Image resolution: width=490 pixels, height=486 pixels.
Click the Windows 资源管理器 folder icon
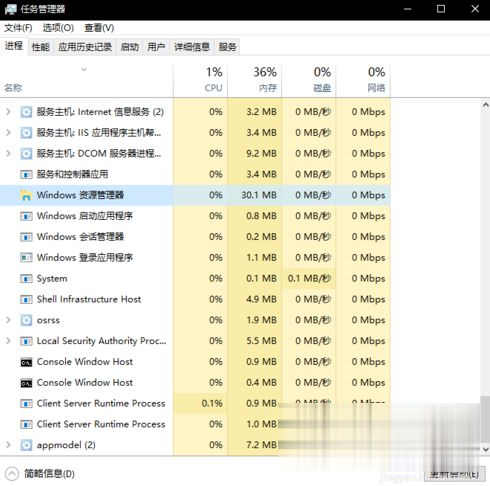[x=26, y=195]
